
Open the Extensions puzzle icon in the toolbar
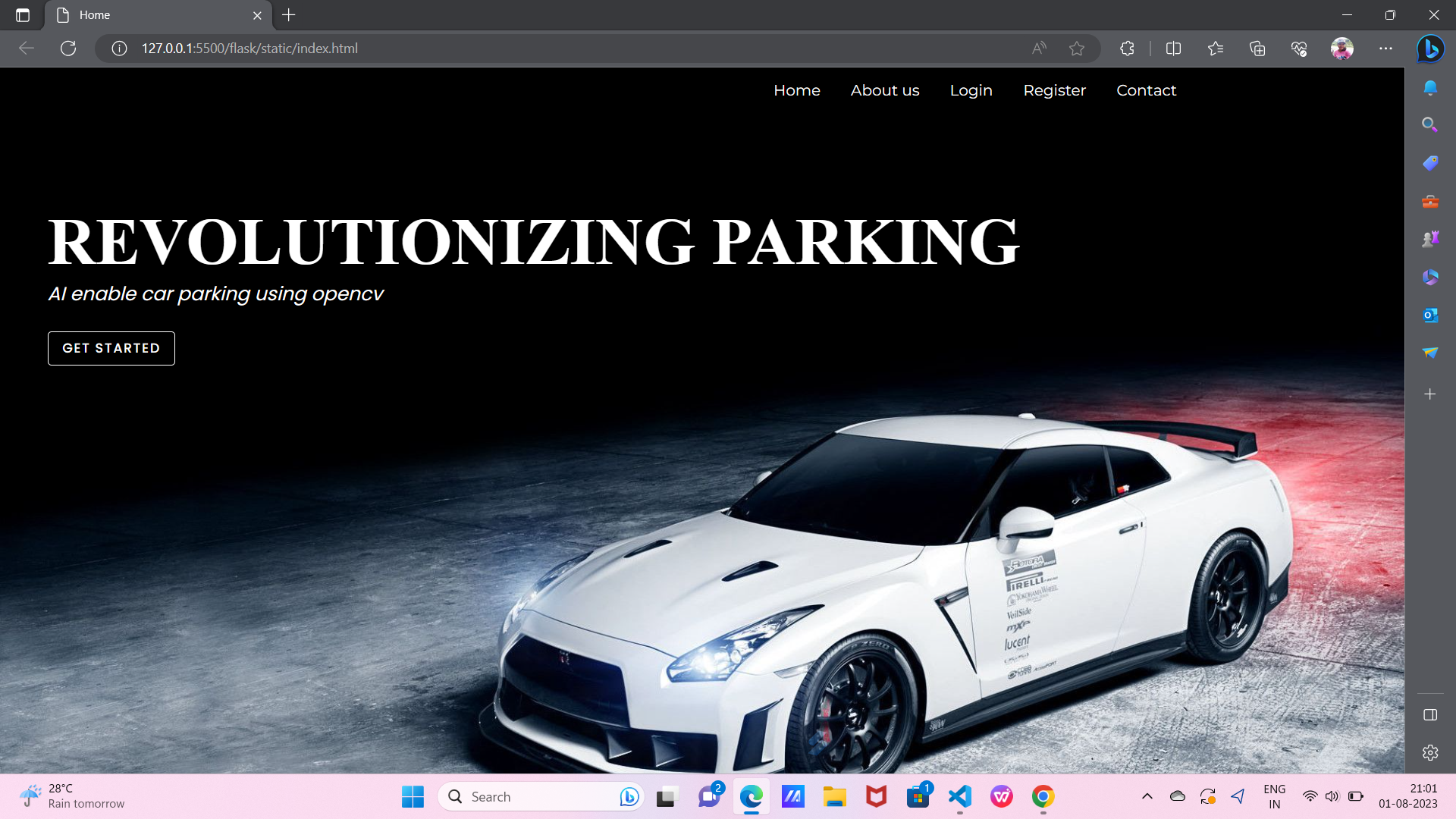[x=1127, y=48]
